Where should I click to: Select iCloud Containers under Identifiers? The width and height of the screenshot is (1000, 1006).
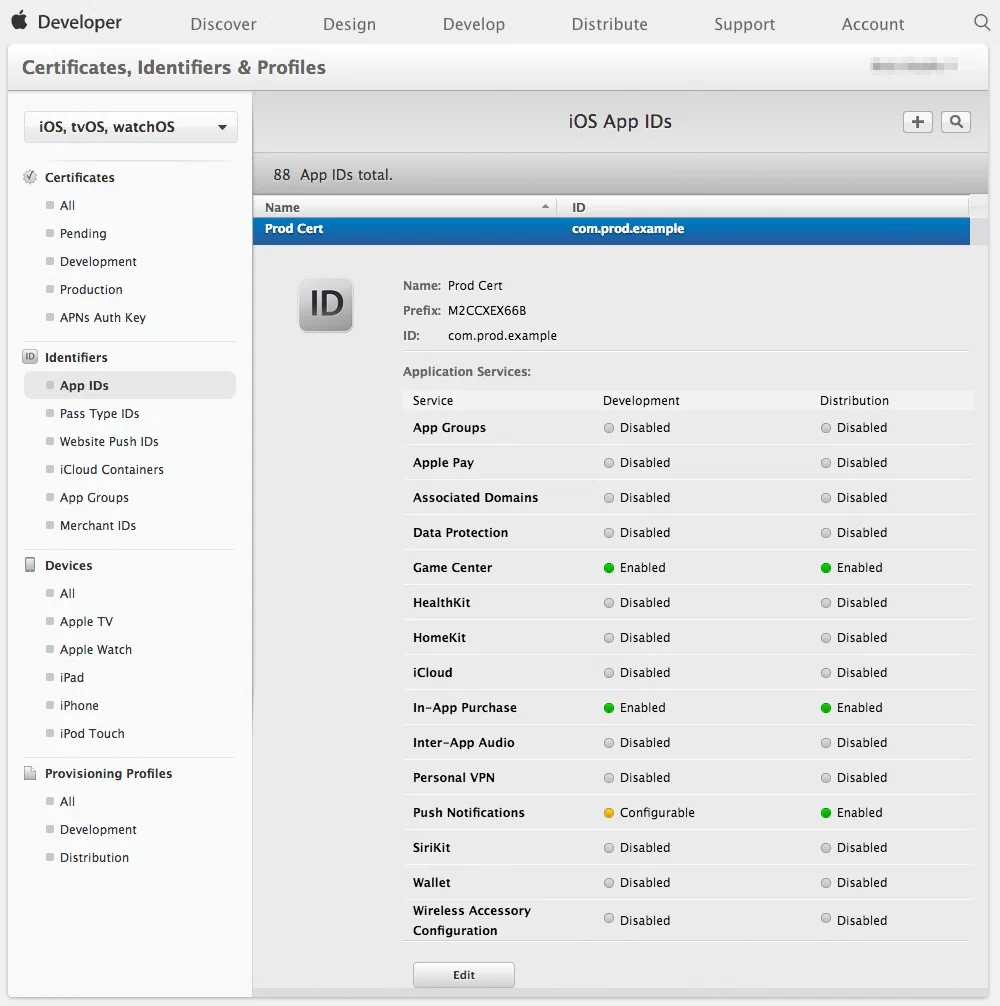point(111,470)
